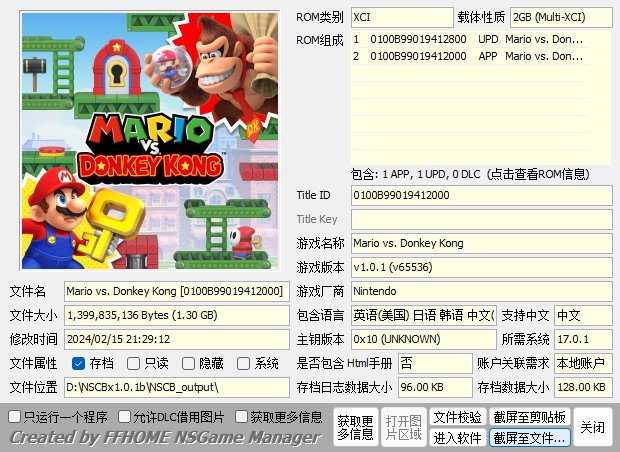
Task: Click the 文件位置 path field
Action: 177,387
